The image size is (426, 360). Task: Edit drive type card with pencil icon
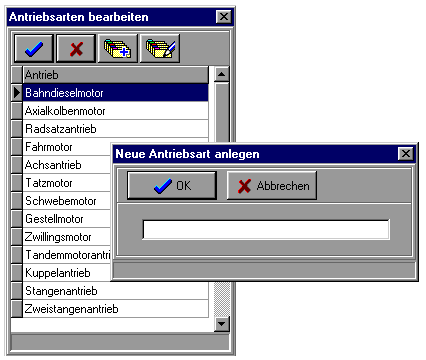(160, 49)
